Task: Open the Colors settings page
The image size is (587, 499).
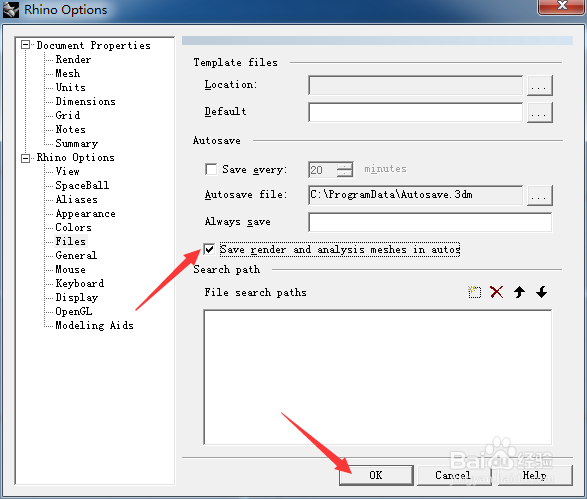Action: point(74,227)
